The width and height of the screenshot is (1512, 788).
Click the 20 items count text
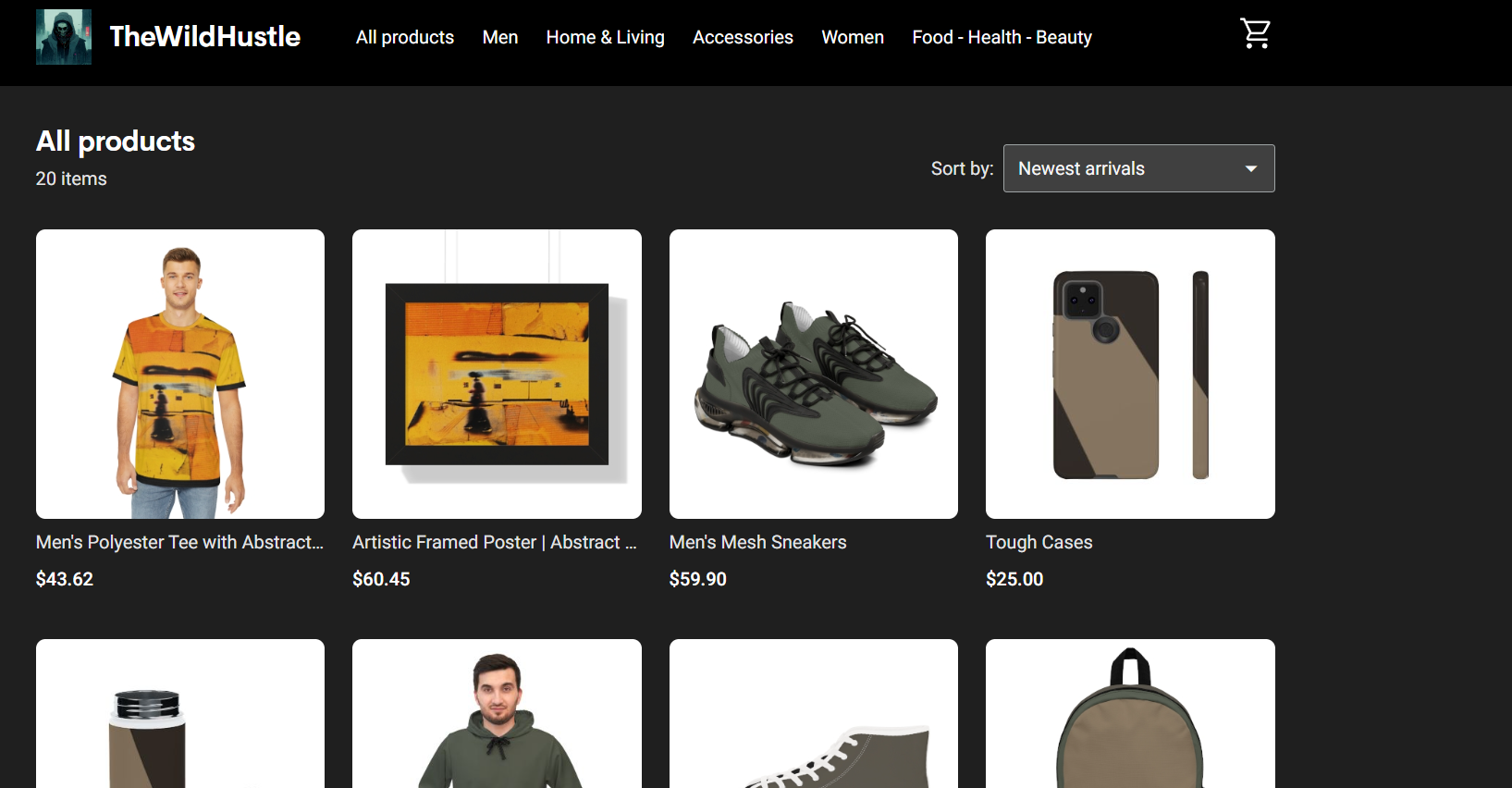click(71, 179)
